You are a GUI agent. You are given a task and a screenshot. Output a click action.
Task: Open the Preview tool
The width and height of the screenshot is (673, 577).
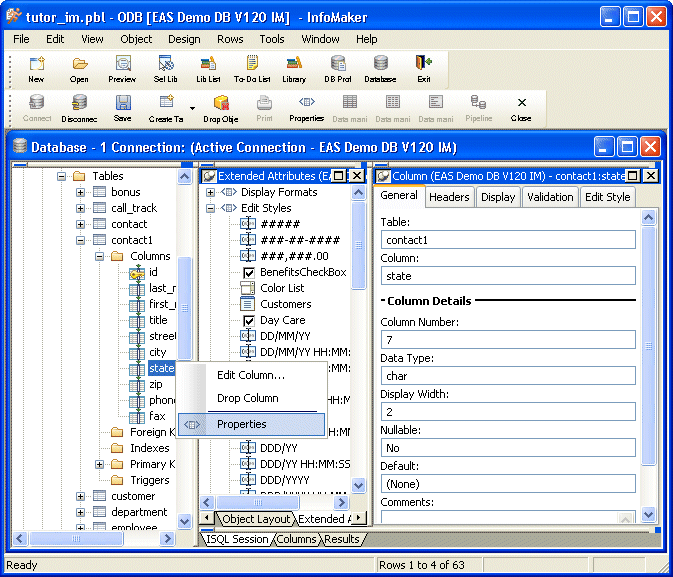122,69
